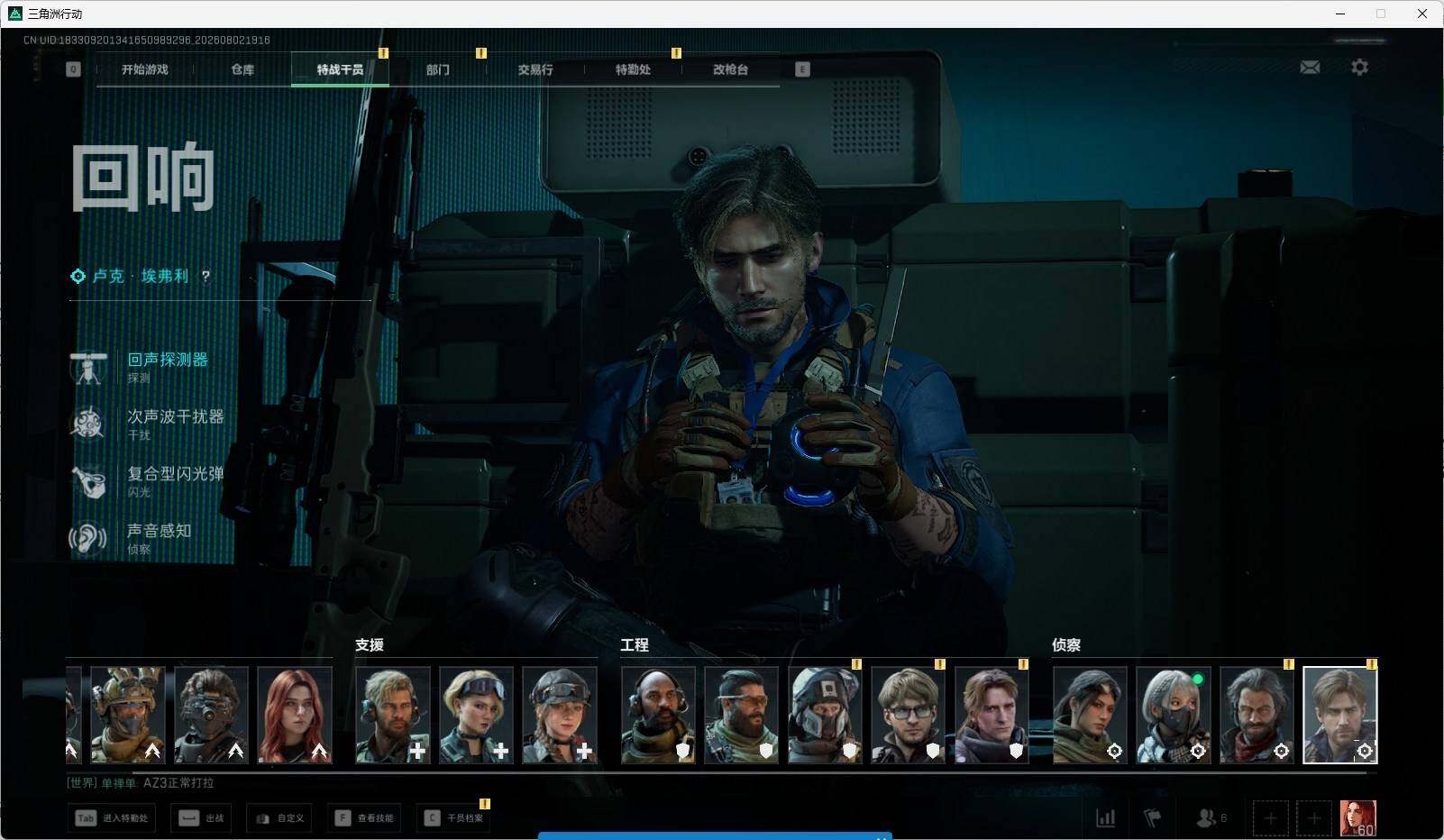Open the 干员档案 operator file button

coord(453,818)
